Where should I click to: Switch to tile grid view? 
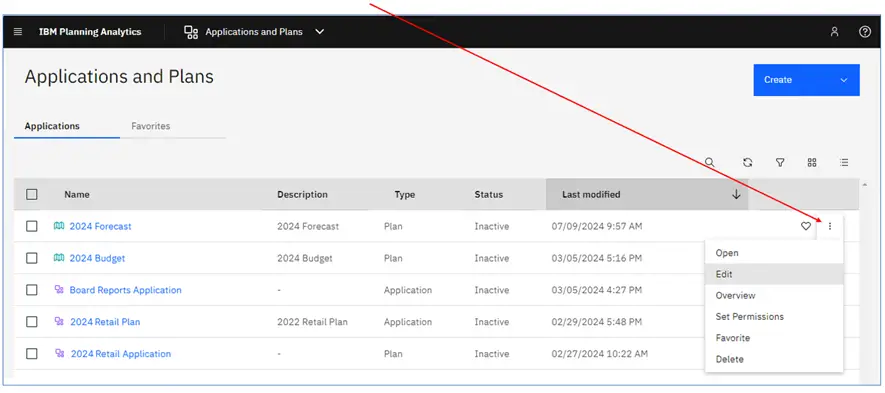(812, 163)
